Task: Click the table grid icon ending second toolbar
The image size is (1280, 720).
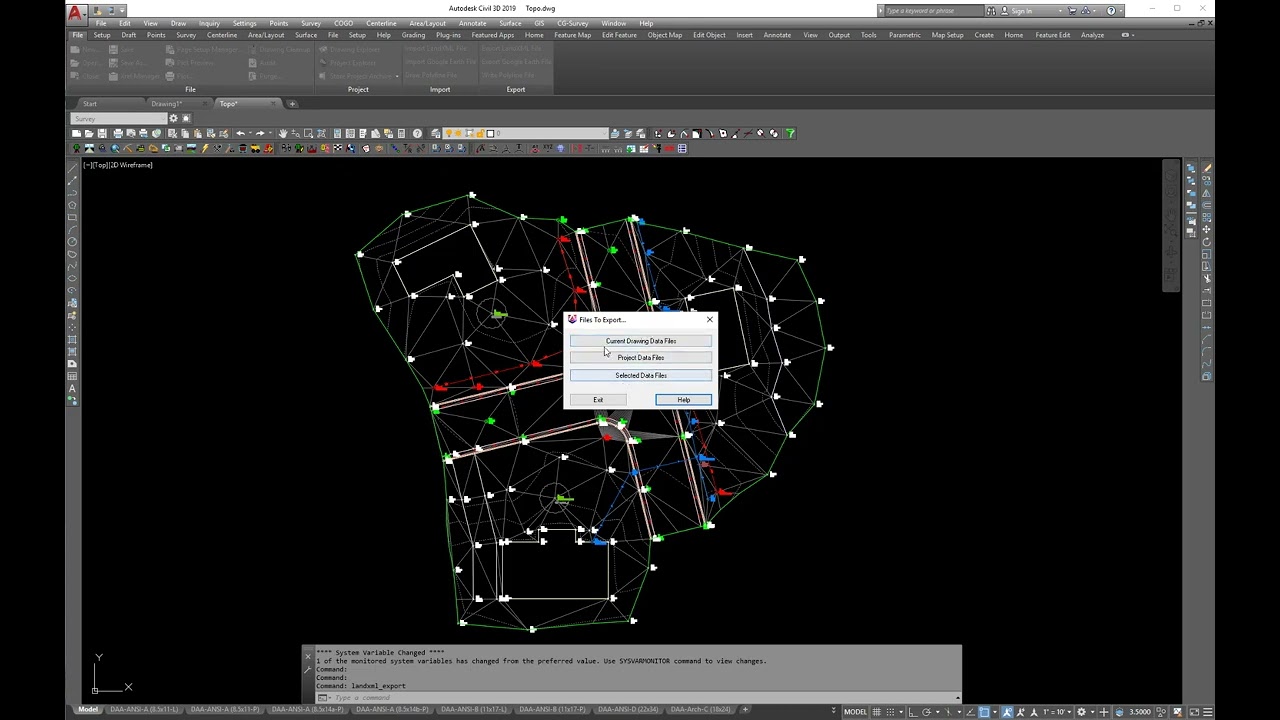Action: 682,149
